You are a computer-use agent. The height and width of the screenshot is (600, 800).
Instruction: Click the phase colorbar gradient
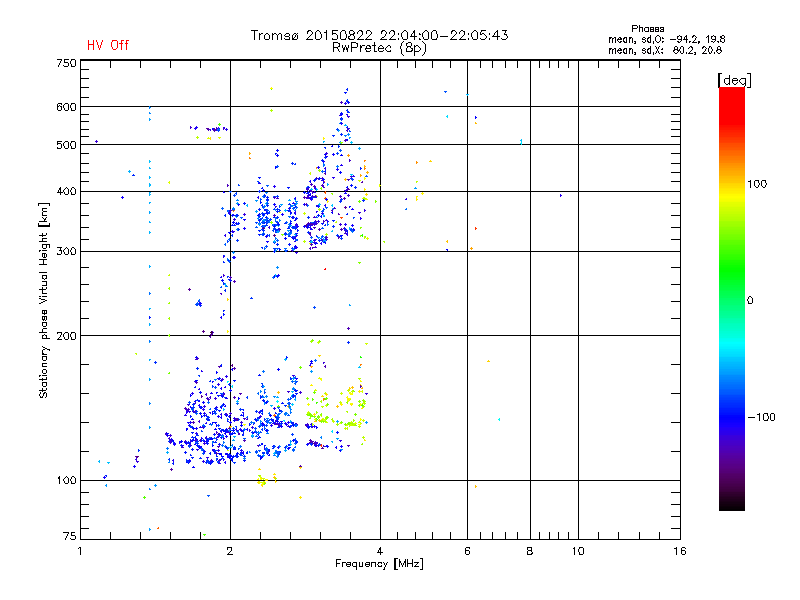tap(732, 299)
